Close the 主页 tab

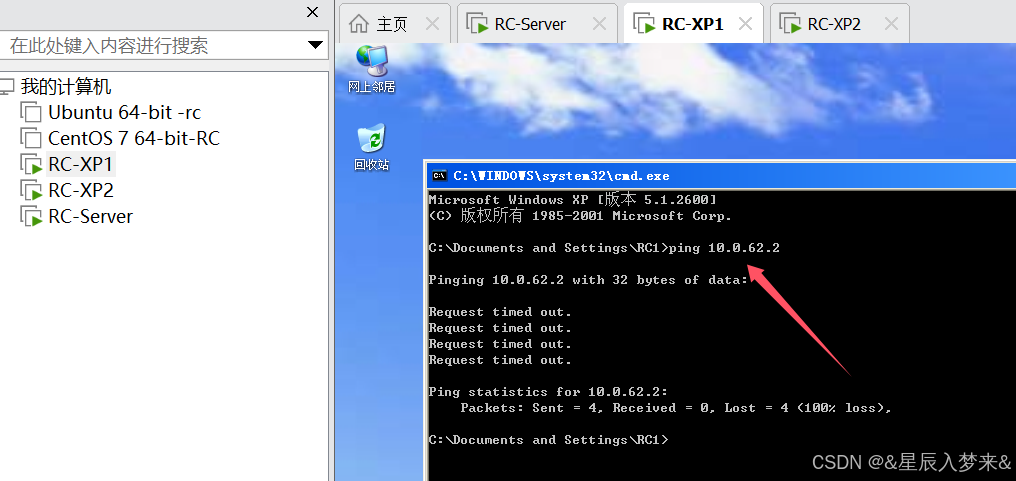coord(432,24)
